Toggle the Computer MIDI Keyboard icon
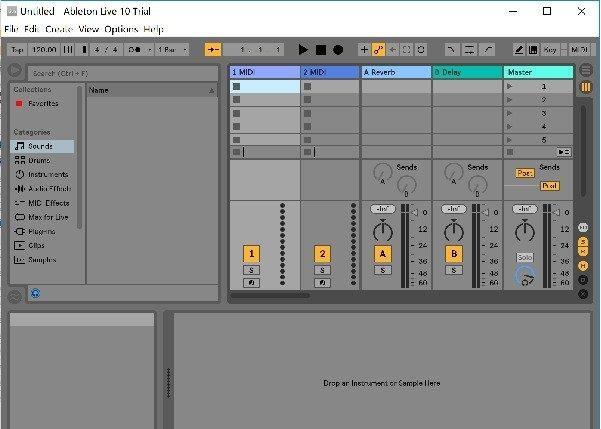This screenshot has width=601, height=429. coord(533,50)
